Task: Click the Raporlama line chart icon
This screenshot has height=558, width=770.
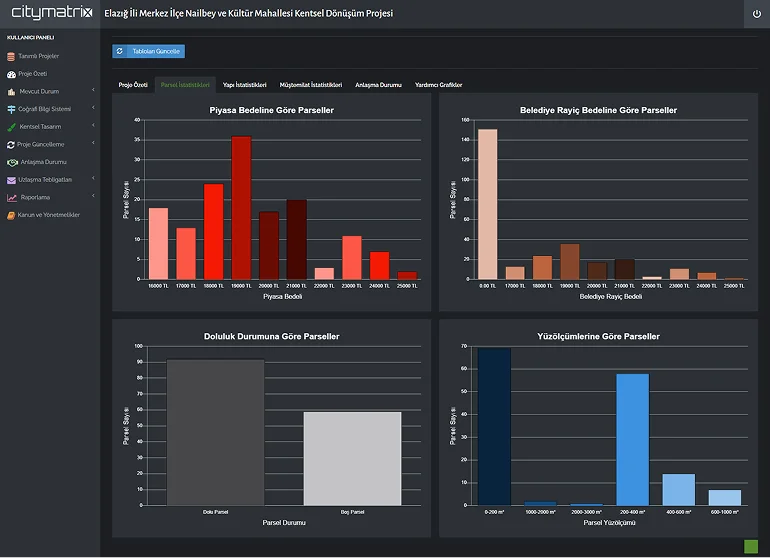Action: click(11, 197)
